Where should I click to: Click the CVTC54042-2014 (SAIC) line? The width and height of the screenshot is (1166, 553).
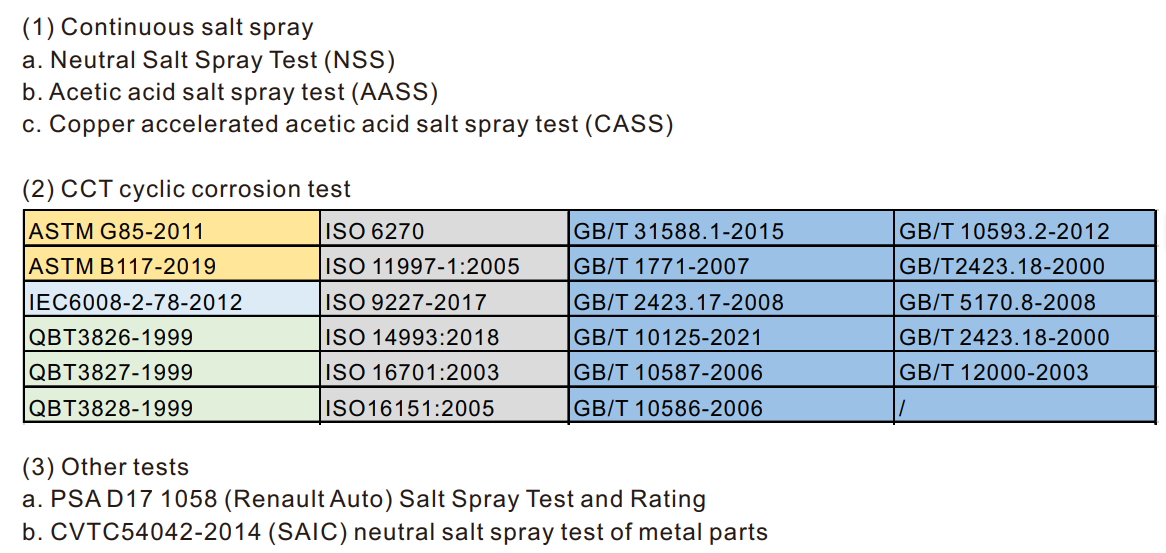[395, 532]
